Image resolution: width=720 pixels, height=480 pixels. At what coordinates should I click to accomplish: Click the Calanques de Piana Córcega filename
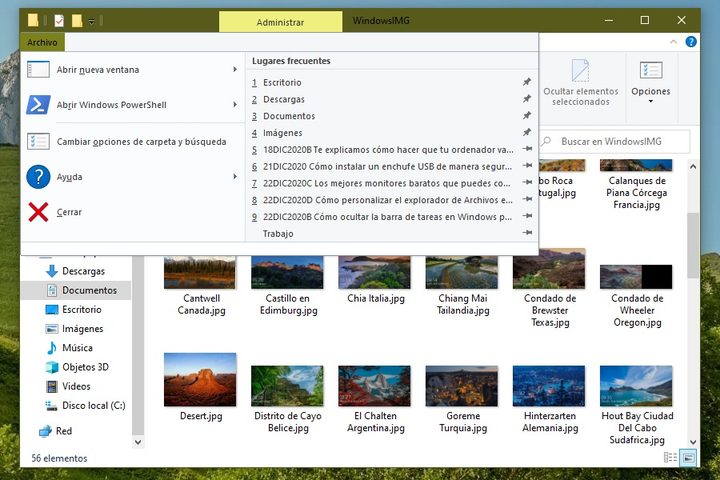point(637,192)
